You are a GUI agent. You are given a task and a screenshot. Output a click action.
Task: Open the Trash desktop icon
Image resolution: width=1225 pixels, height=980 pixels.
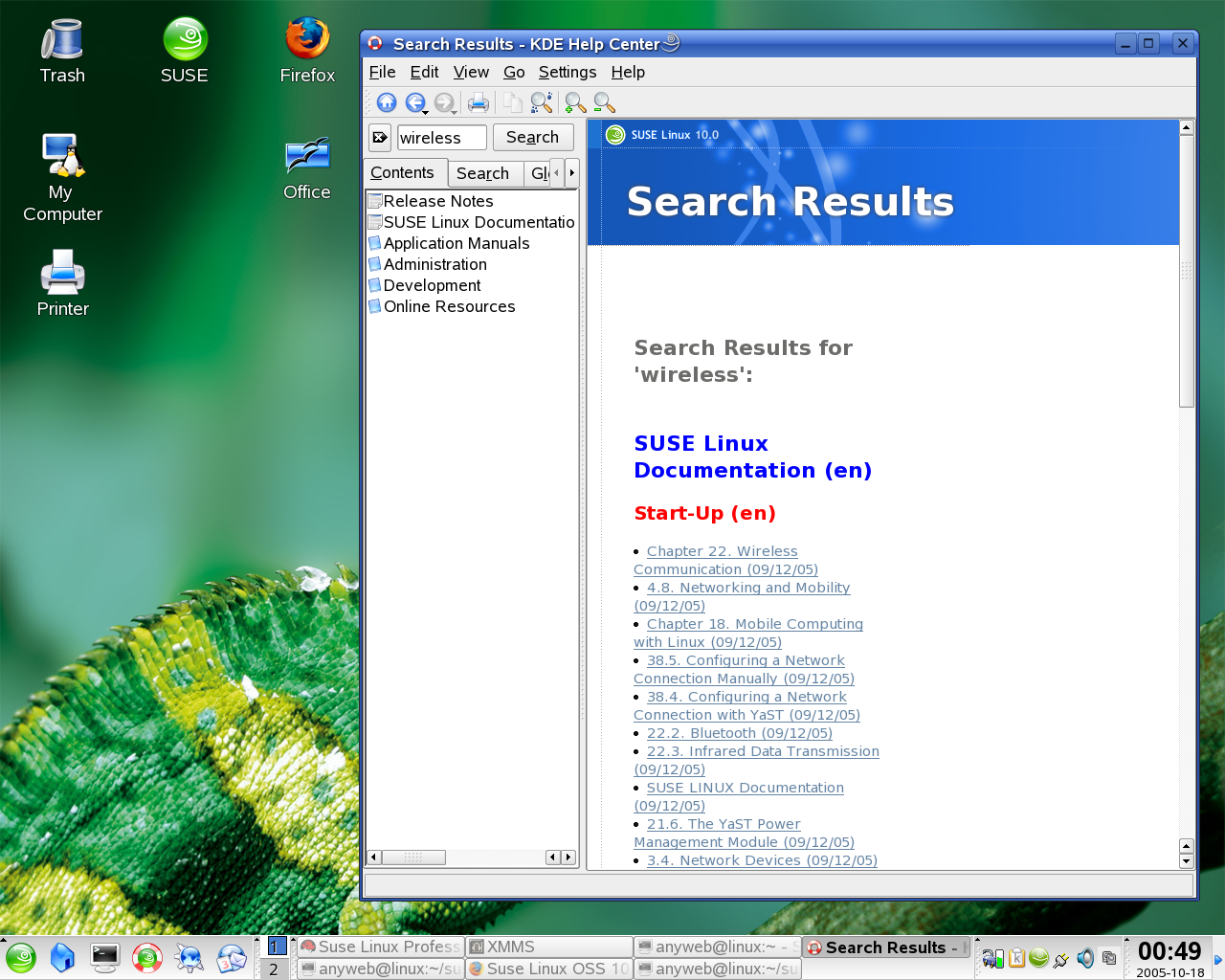pyautogui.click(x=62, y=52)
